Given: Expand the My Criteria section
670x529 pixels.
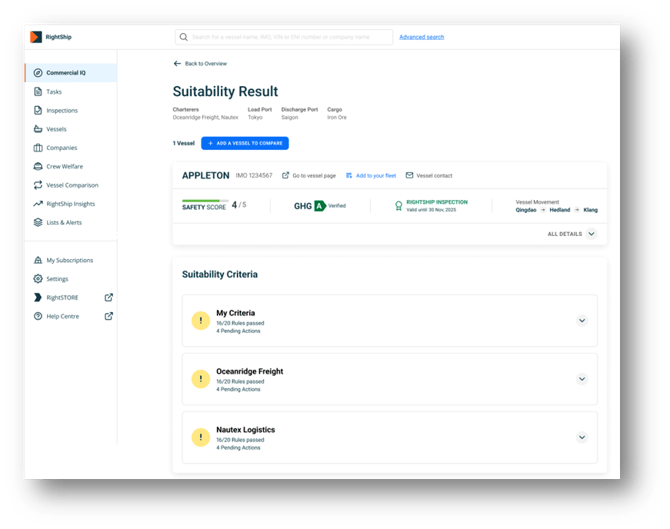Looking at the screenshot, I should (582, 320).
